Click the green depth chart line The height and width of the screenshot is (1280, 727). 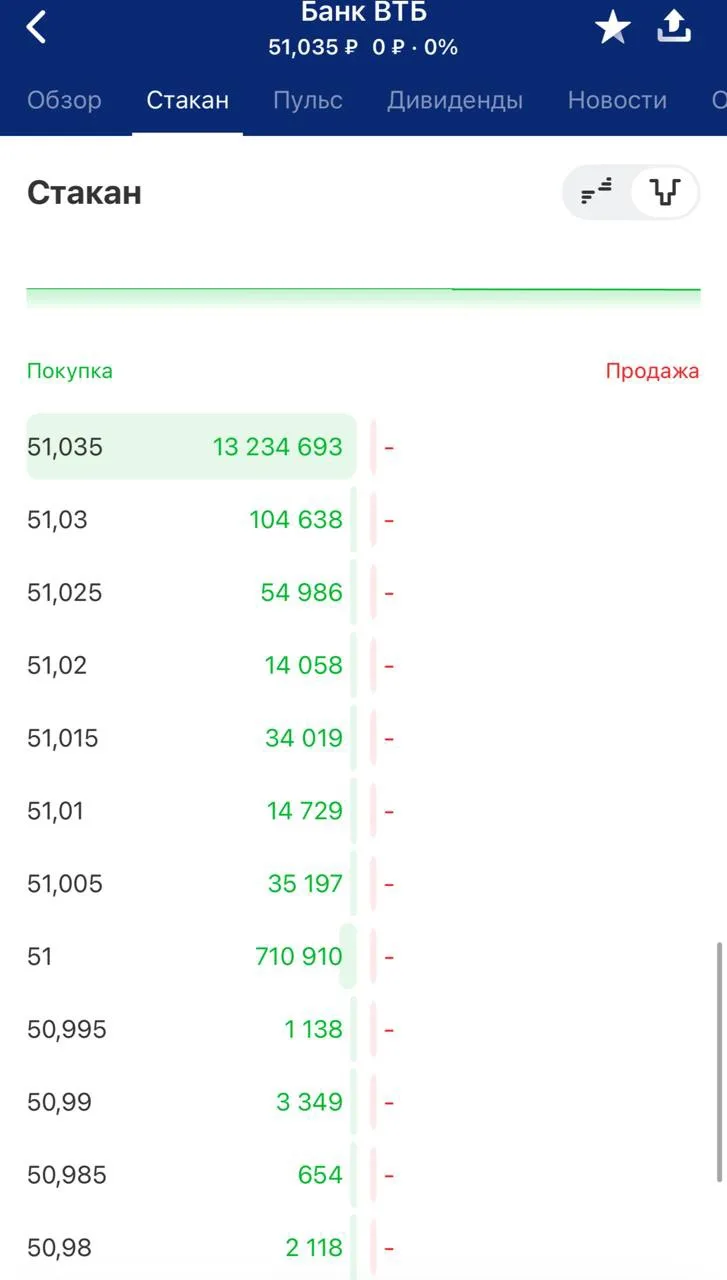363,289
